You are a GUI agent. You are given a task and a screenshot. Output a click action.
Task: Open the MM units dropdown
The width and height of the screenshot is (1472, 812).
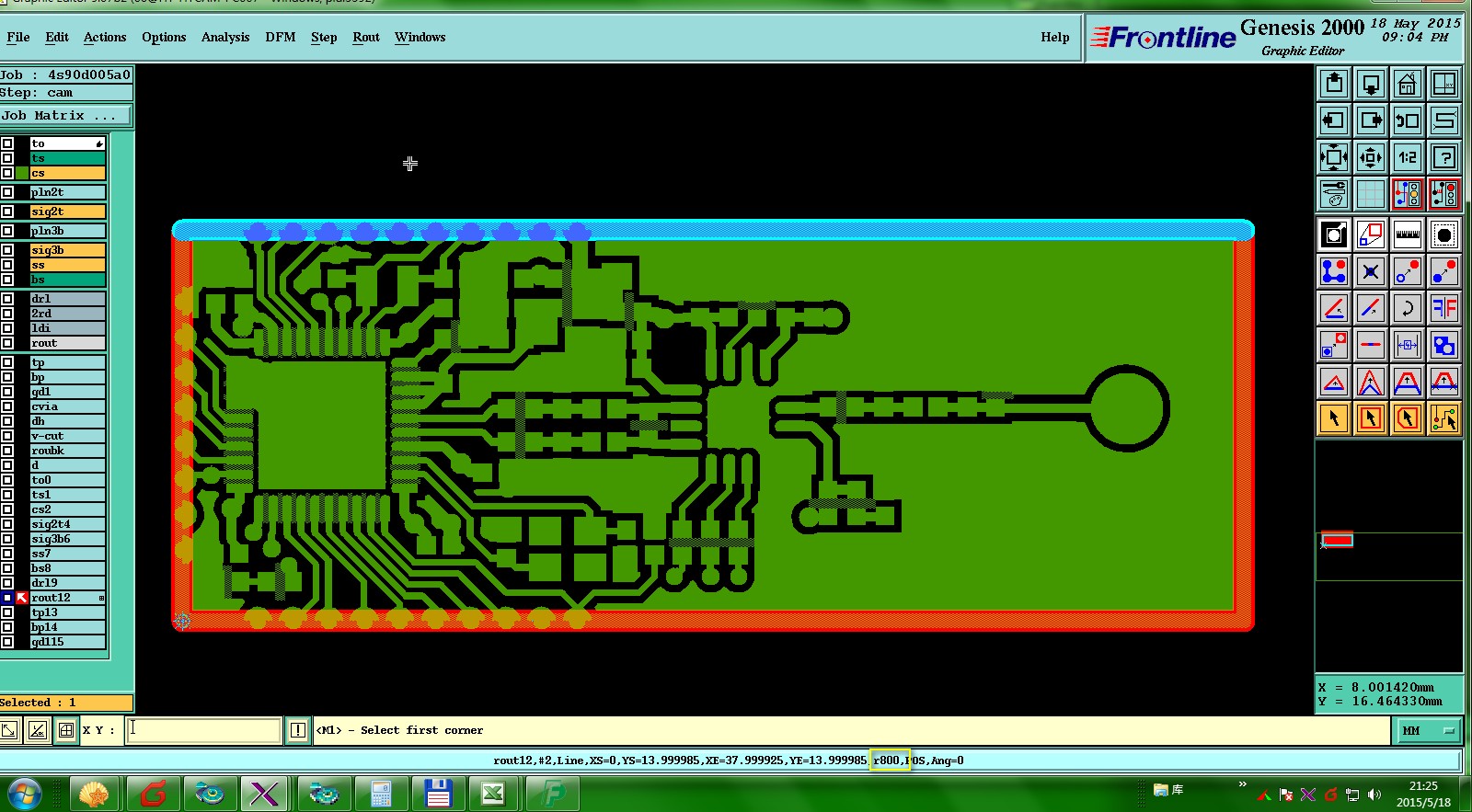pos(1429,731)
